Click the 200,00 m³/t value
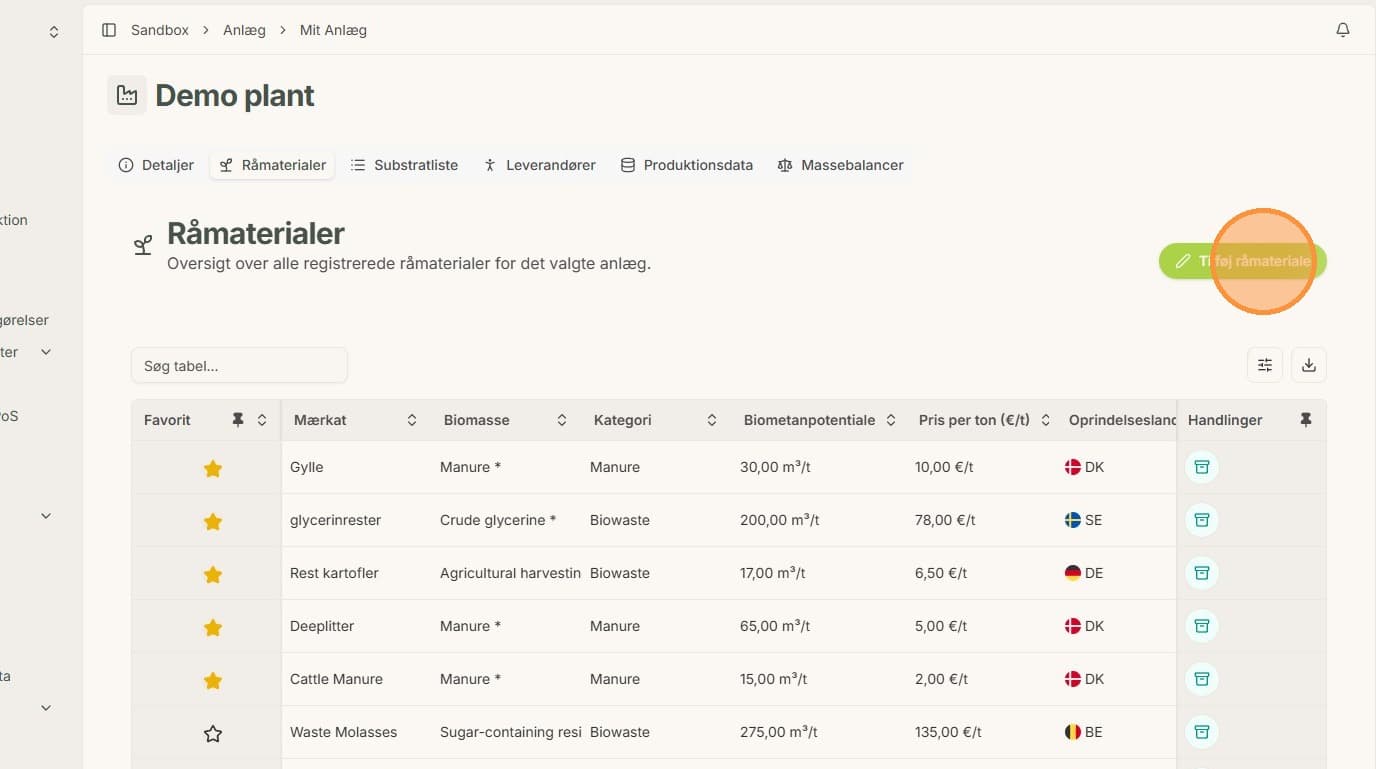Image resolution: width=1376 pixels, height=769 pixels. click(x=779, y=520)
